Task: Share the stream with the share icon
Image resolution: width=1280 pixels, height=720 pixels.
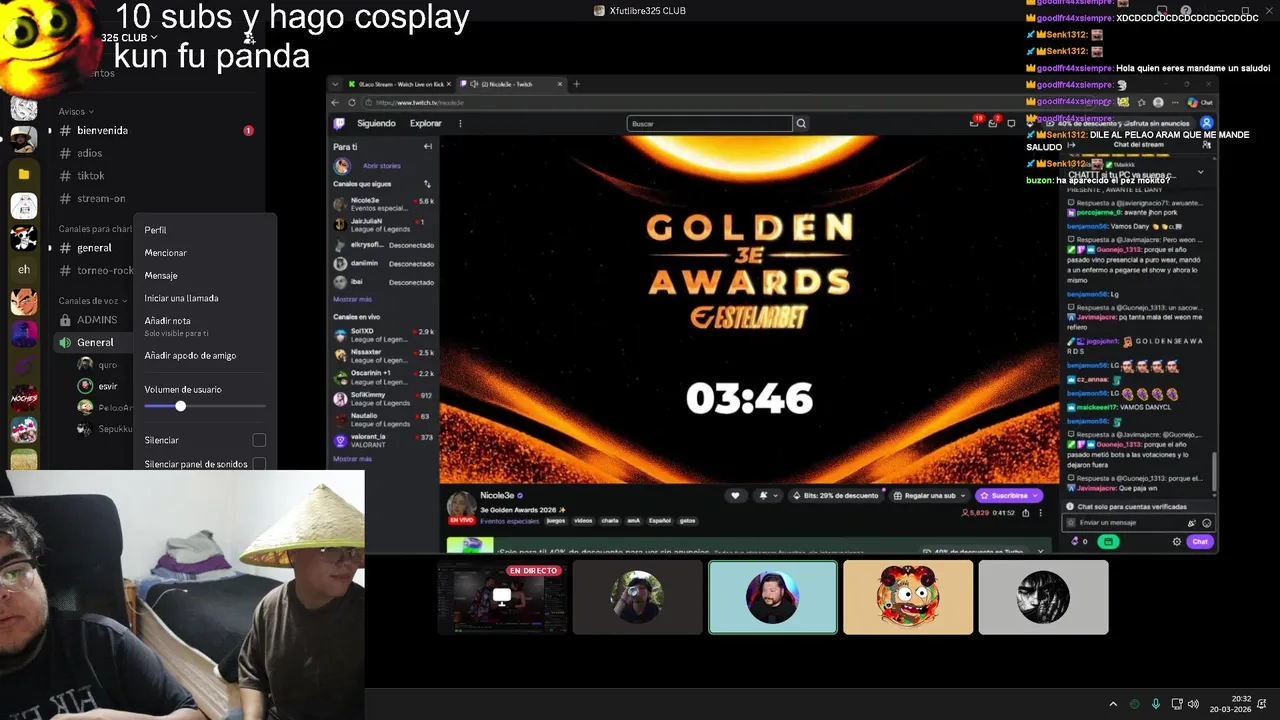Action: click(x=1026, y=513)
